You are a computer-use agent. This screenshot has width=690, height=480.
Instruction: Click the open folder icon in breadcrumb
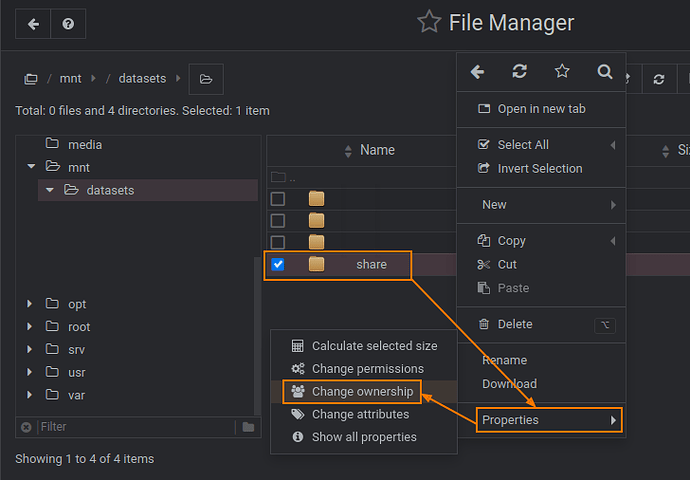click(x=206, y=79)
